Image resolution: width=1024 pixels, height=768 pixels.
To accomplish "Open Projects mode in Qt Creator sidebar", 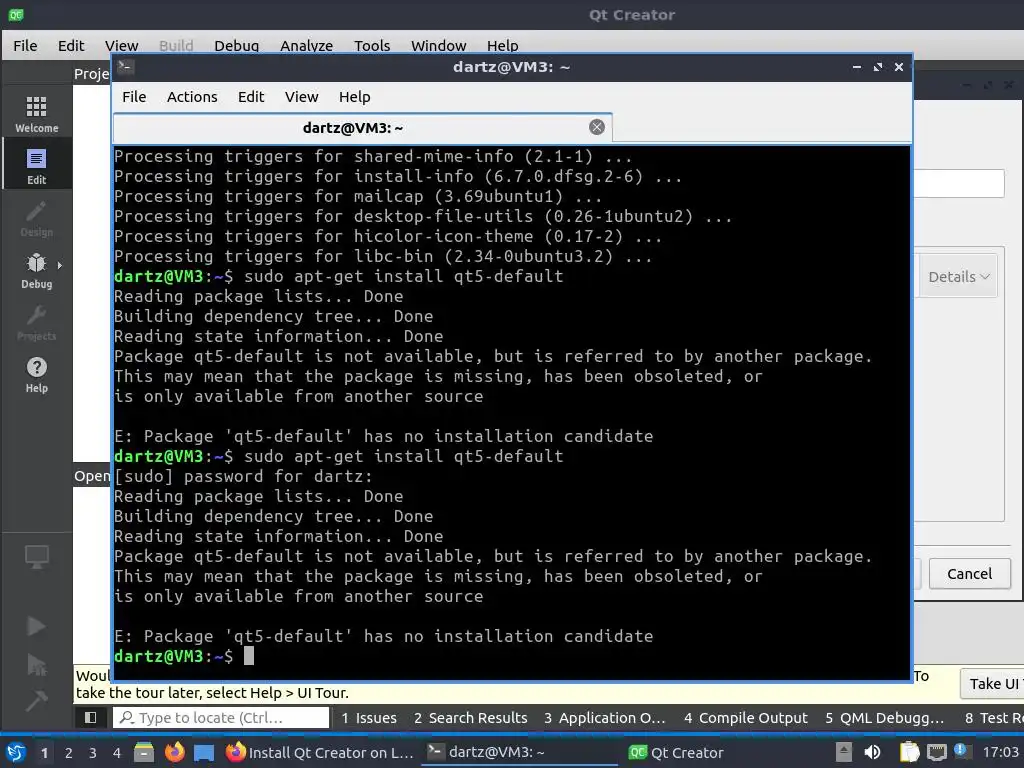I will pyautogui.click(x=37, y=323).
